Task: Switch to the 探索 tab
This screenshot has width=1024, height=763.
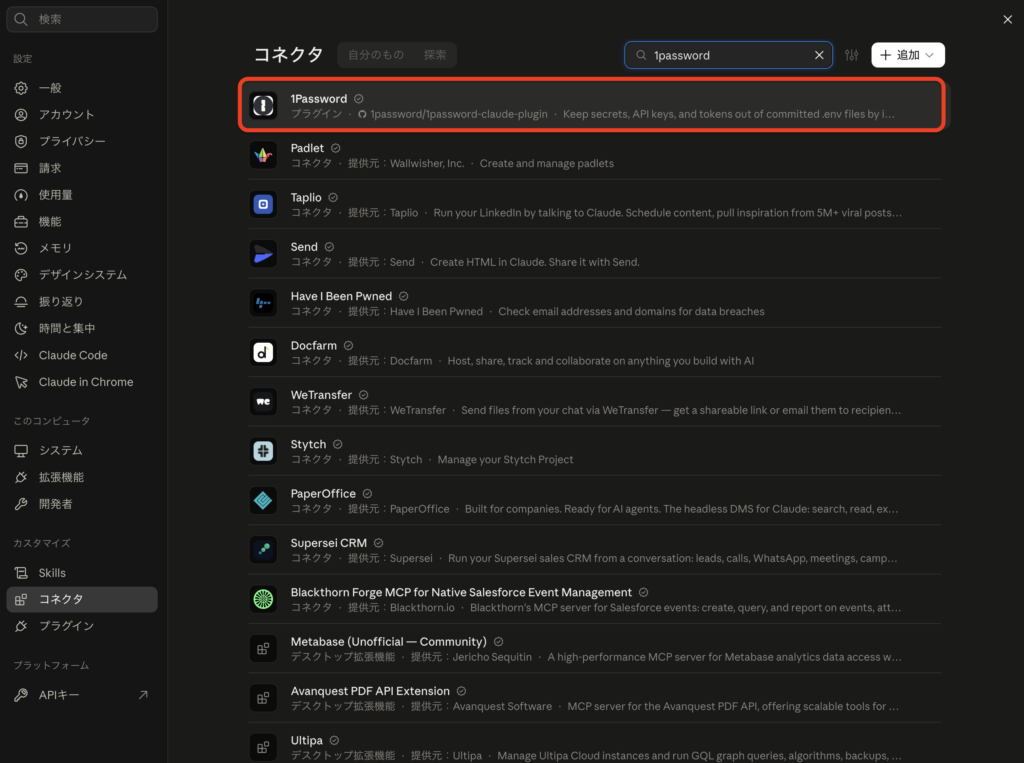Action: coord(434,55)
